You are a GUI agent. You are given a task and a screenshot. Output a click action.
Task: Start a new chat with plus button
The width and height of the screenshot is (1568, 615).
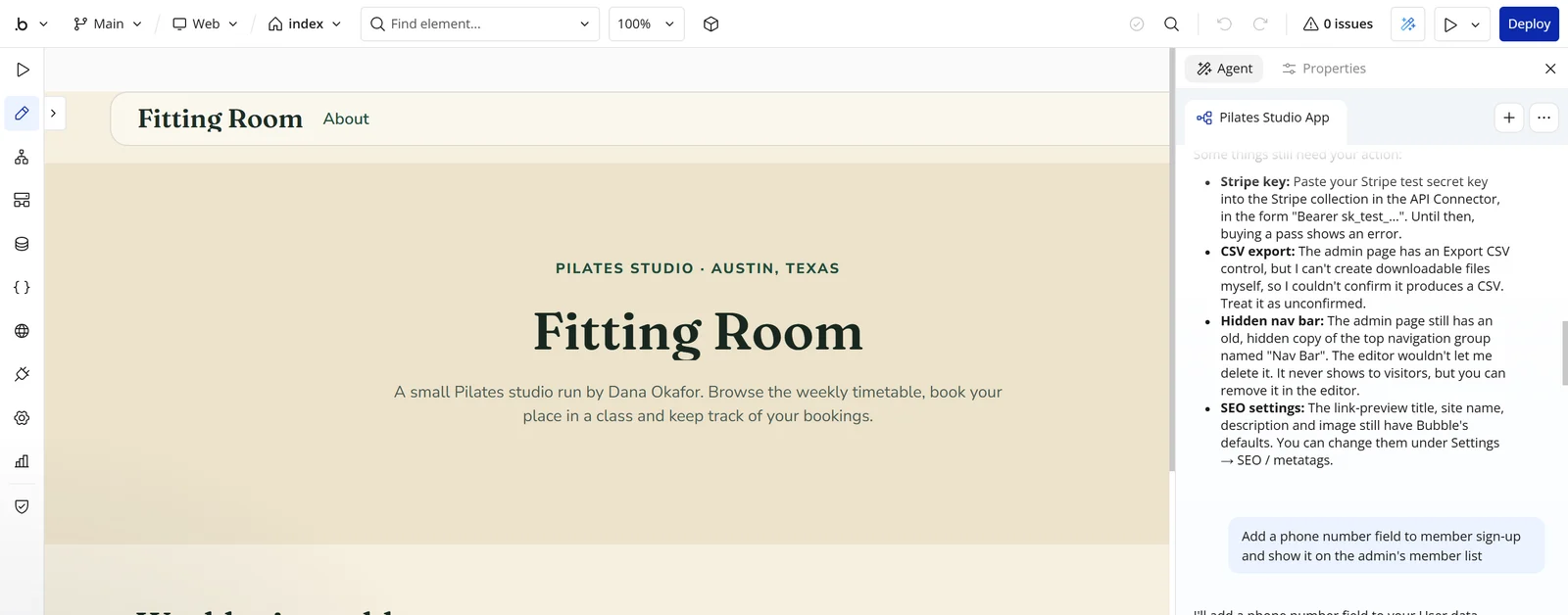click(x=1509, y=118)
